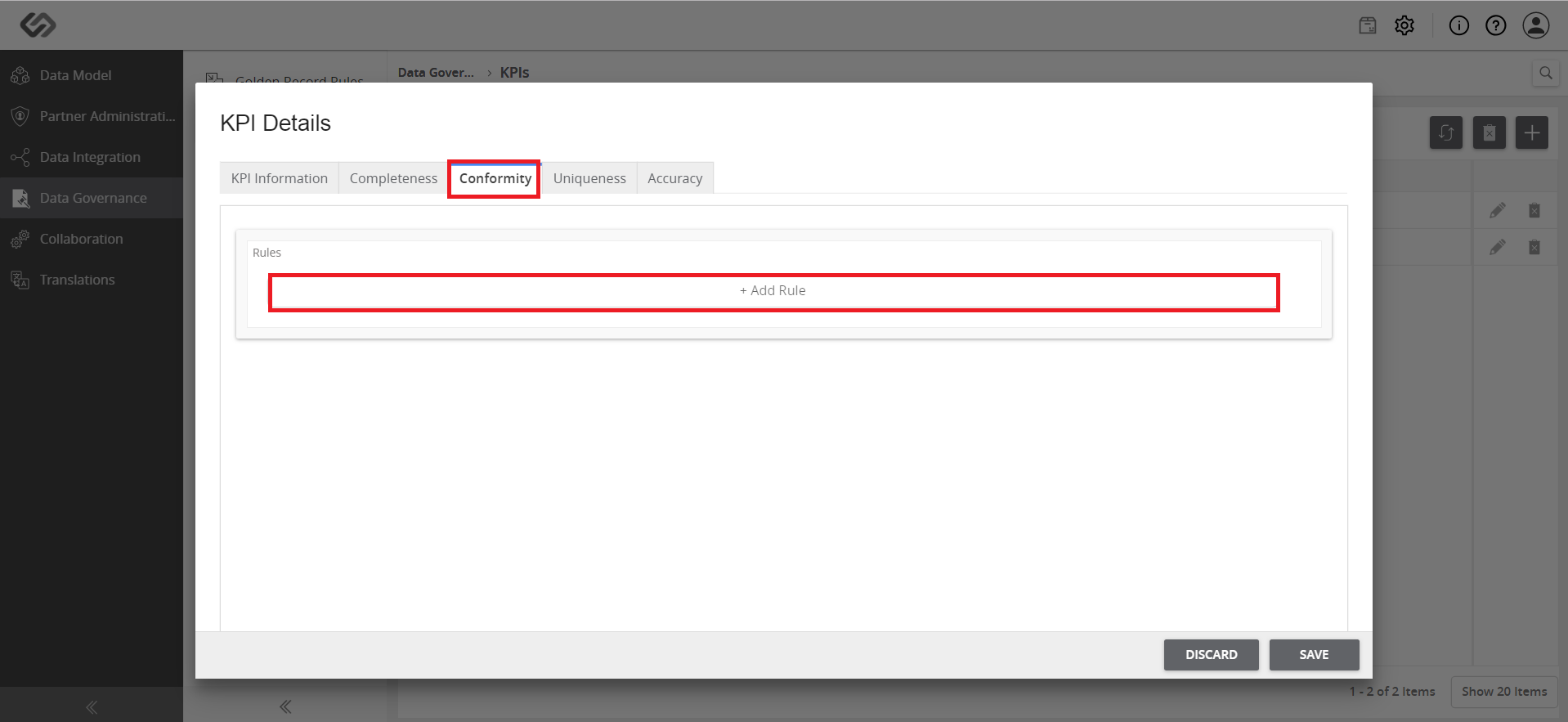Open the Show 20 Items dropdown
1568x722 pixels.
tap(1504, 692)
